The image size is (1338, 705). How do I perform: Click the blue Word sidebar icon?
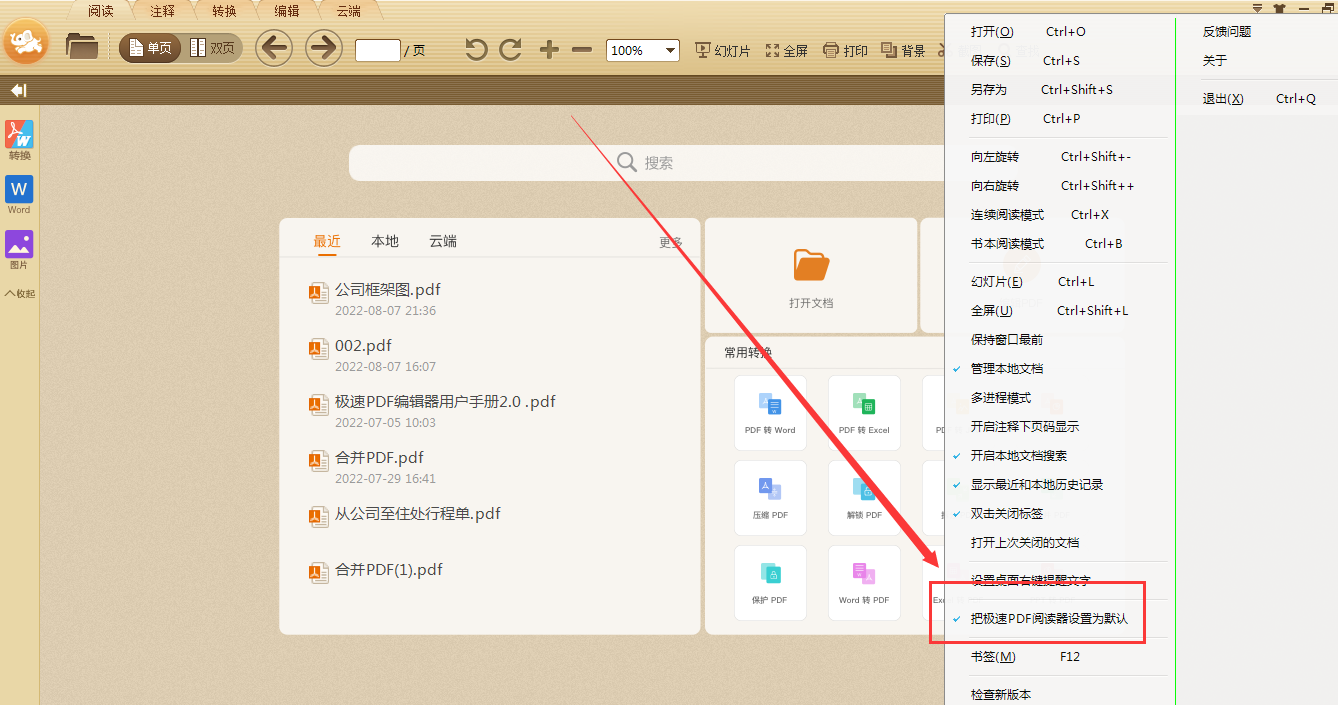tap(19, 195)
